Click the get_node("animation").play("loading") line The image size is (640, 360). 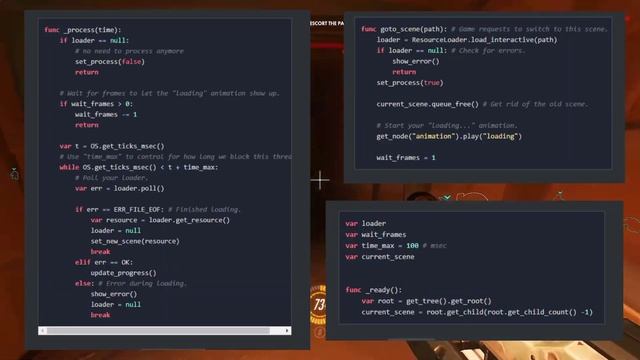coord(449,136)
